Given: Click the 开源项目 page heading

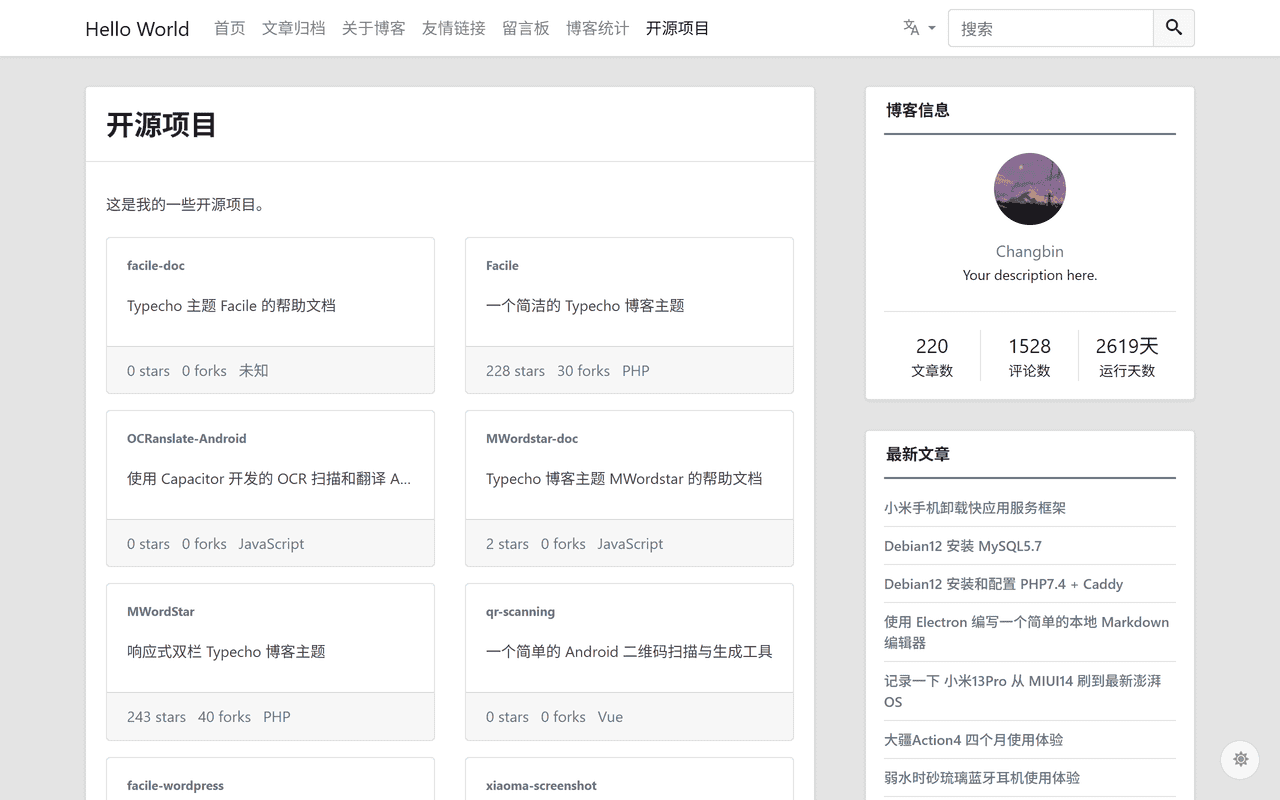Looking at the screenshot, I should coord(161,125).
